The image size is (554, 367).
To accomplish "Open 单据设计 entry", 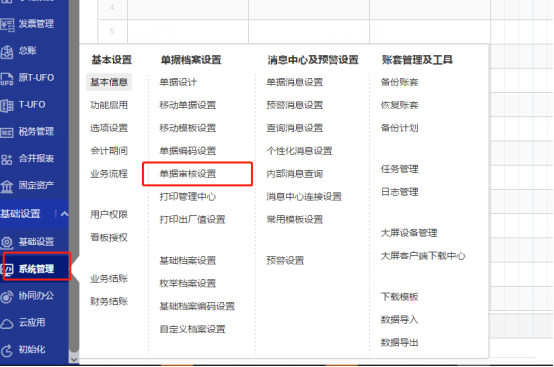I will tap(178, 82).
